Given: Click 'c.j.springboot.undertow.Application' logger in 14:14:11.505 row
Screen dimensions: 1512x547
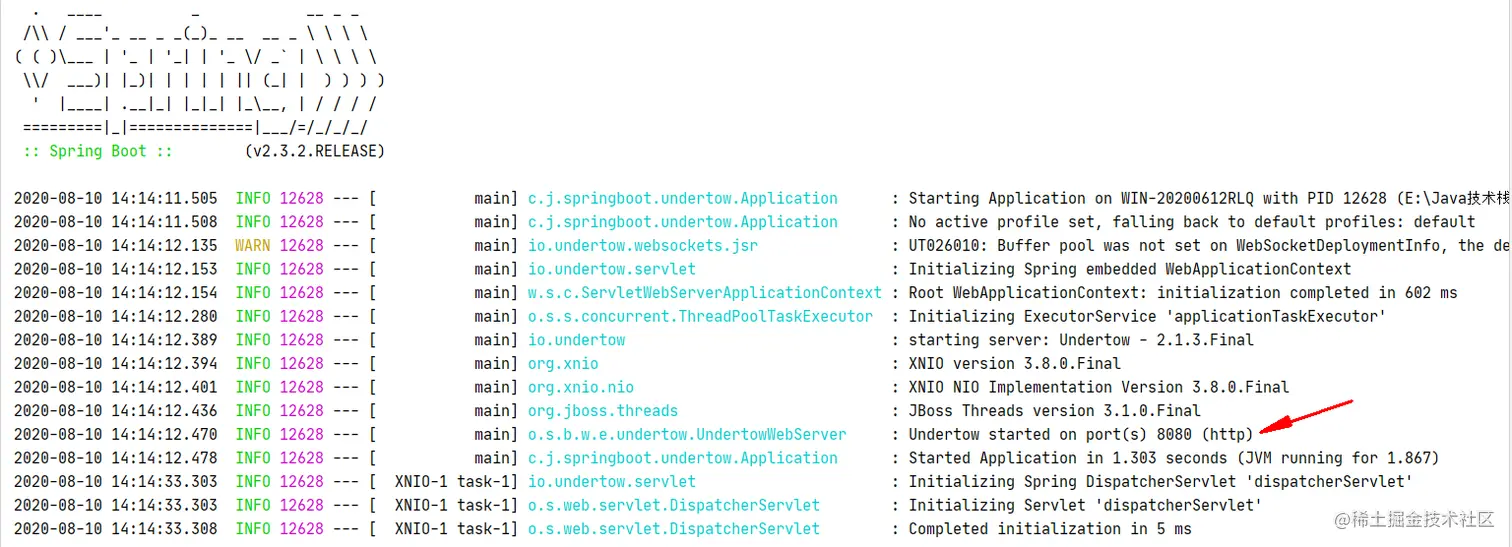Looking at the screenshot, I should (x=683, y=198).
